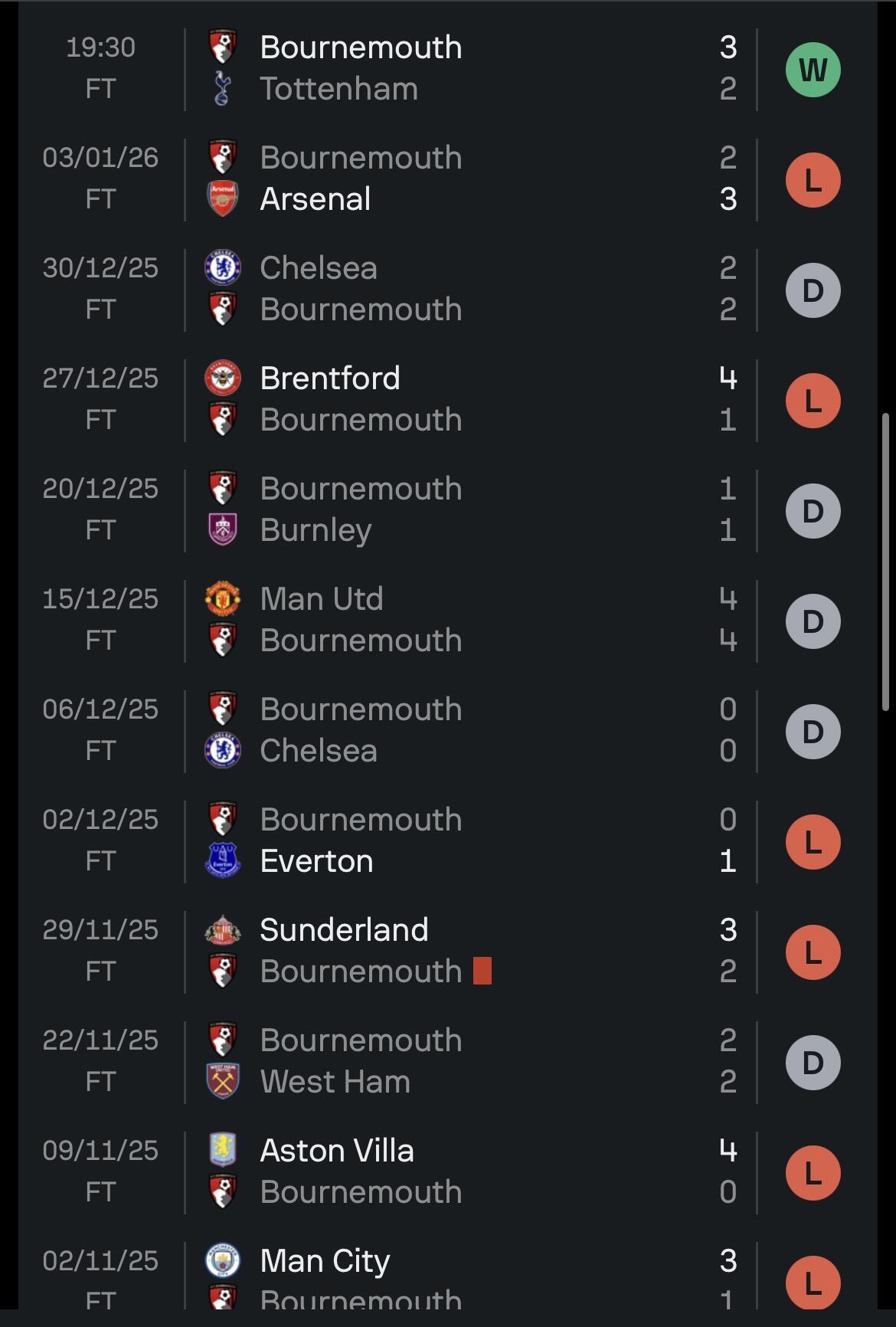Click L badge for Arsenal match
This screenshot has width=896, height=1327.
tap(813, 181)
